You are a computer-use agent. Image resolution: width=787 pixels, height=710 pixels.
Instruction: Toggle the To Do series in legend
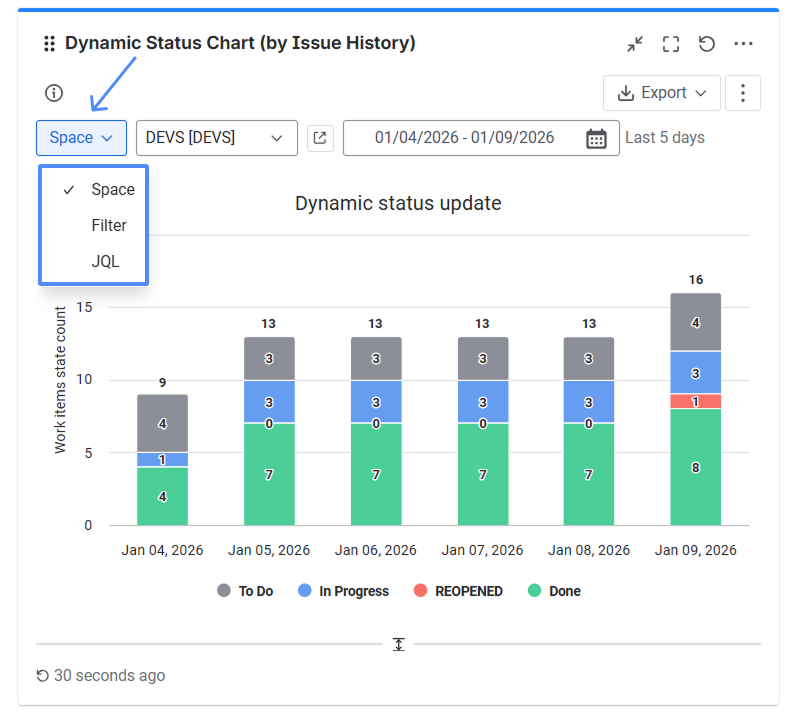click(x=245, y=591)
